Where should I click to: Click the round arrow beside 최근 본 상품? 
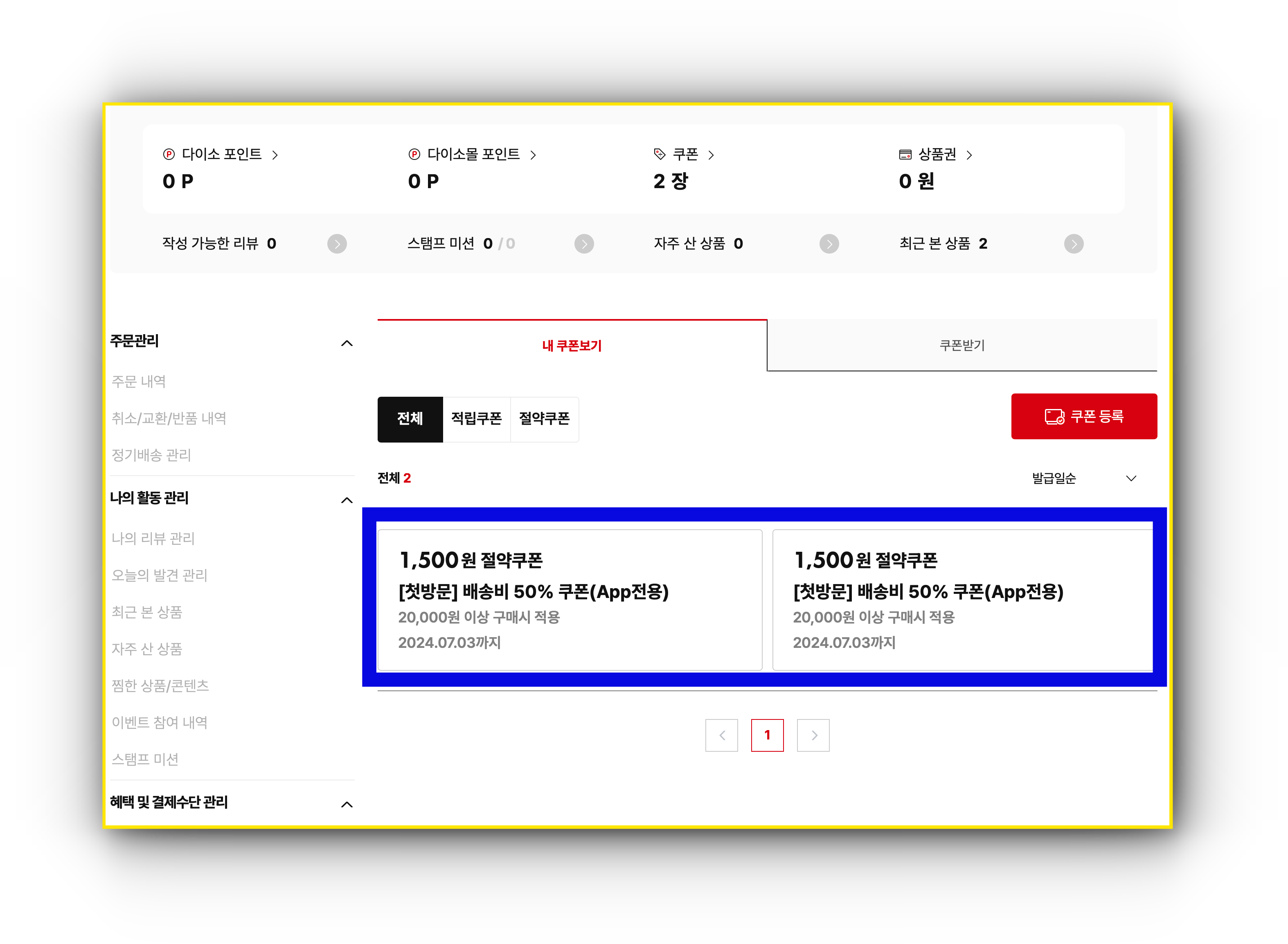[x=1074, y=244]
